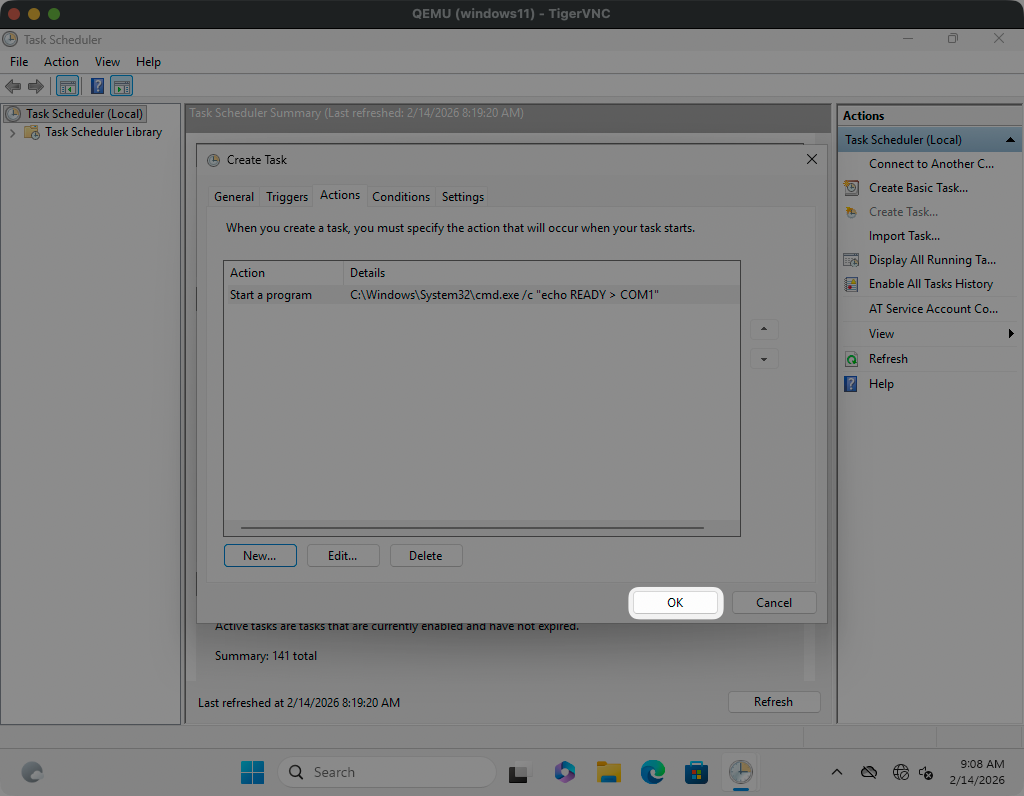Click the blue help toolbar icon
Screen dimensions: 1024x796
[x=98, y=87]
